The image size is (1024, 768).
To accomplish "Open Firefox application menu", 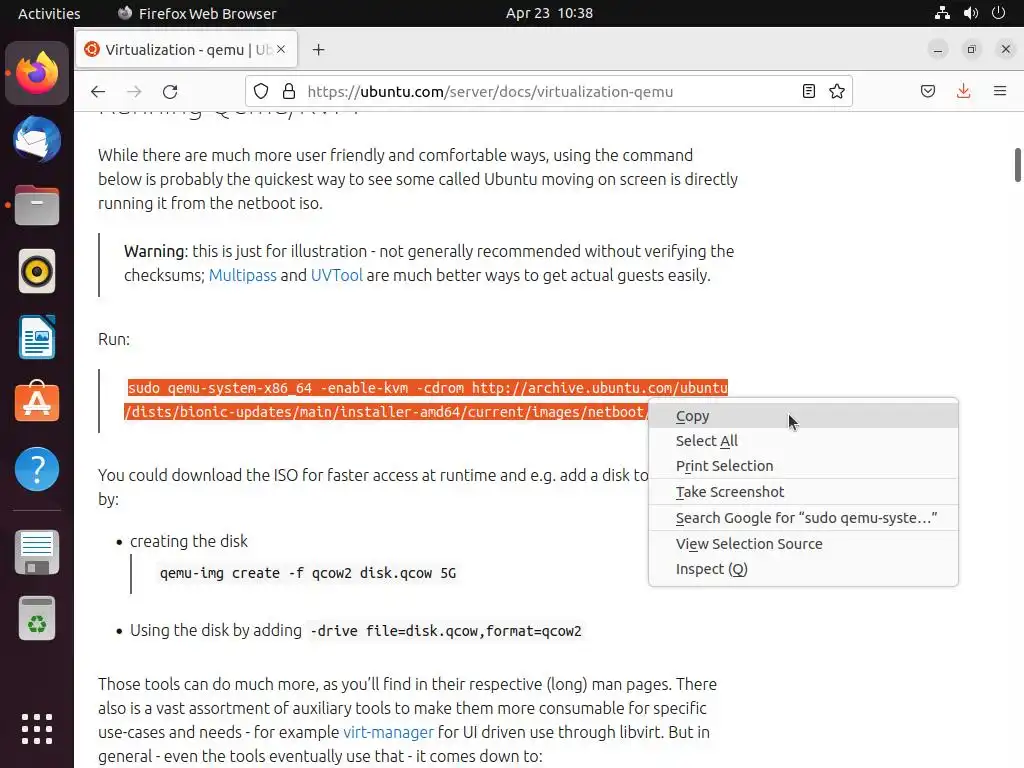I will click(1000, 91).
